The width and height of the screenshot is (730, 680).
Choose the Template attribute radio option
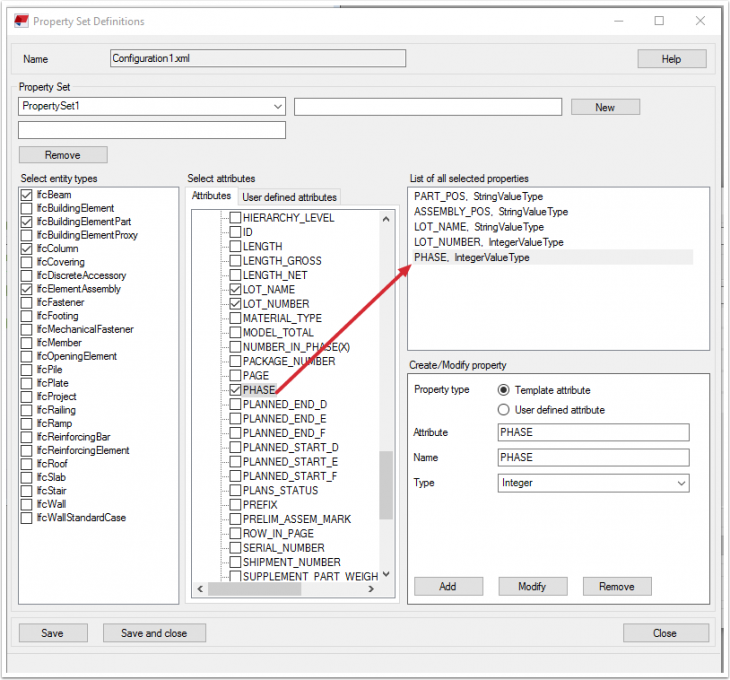click(504, 390)
